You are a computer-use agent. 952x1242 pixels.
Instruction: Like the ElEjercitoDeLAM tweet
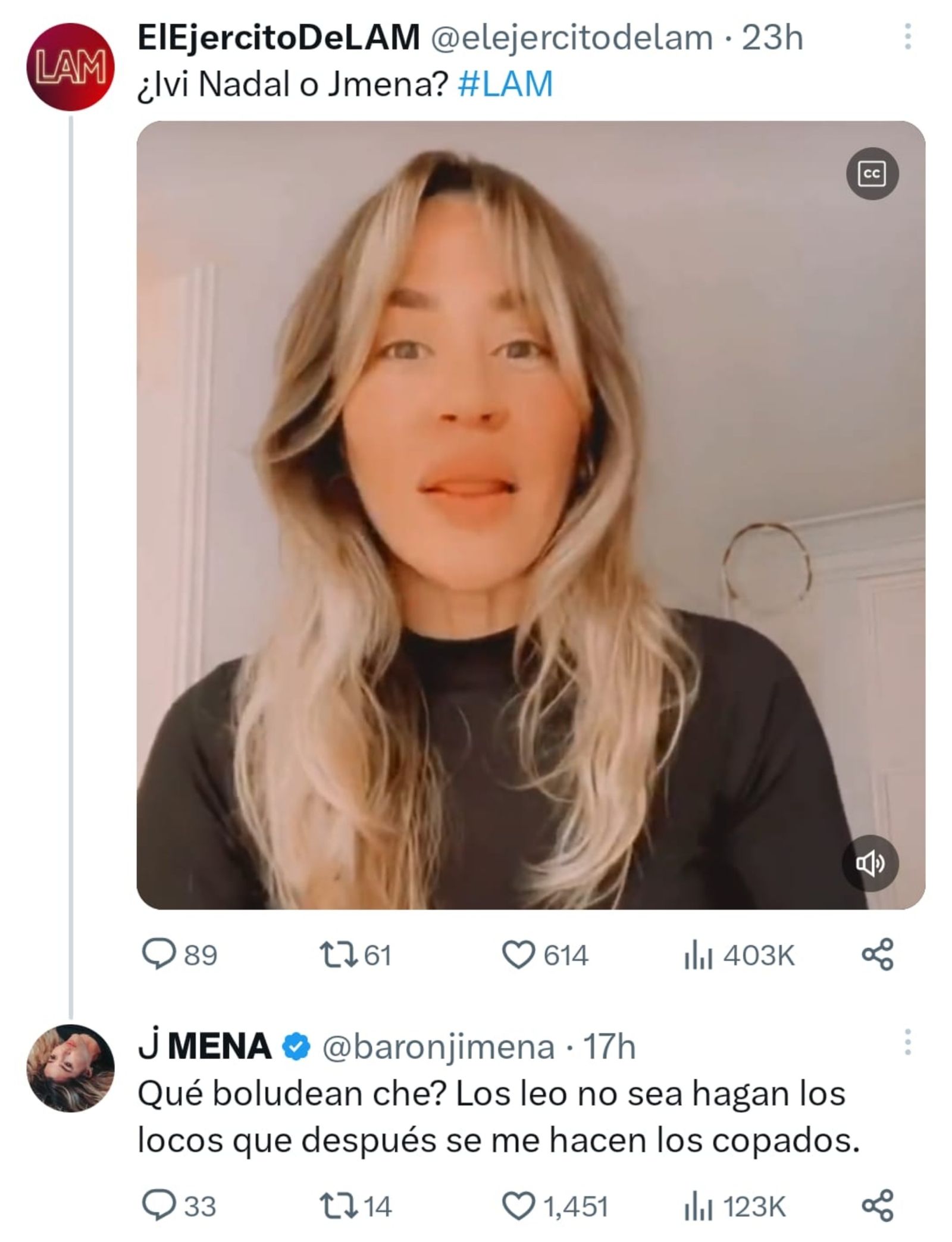(518, 955)
